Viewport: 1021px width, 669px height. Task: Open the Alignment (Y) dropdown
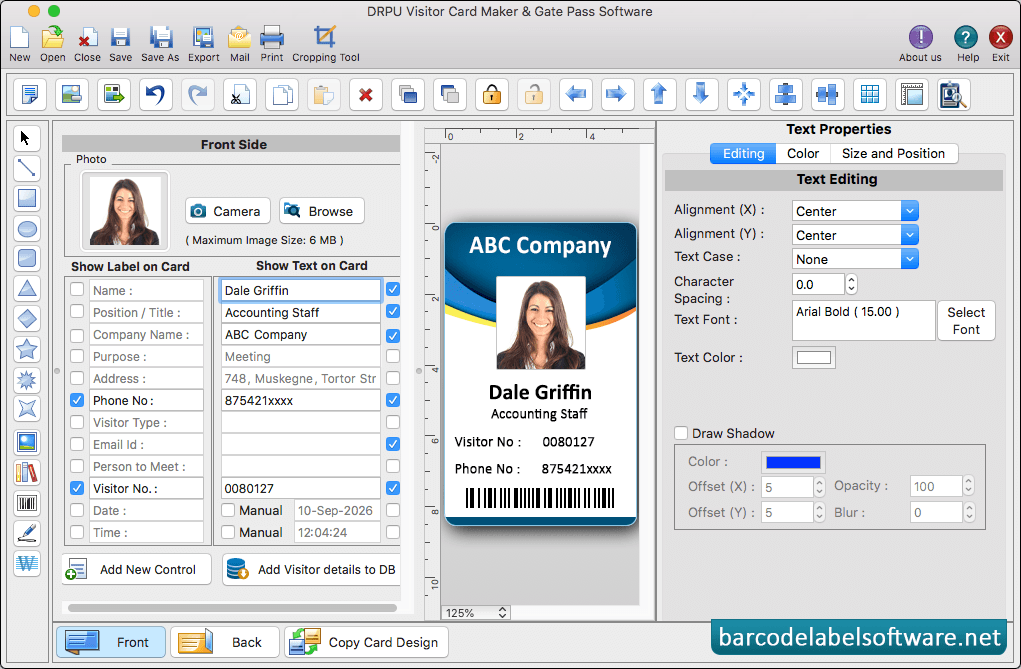[855, 235]
